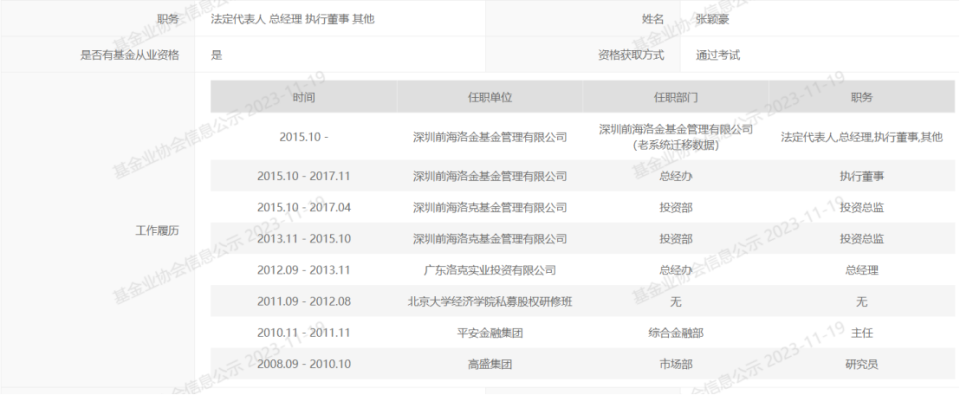Click the name value 张颖豪

712,19
